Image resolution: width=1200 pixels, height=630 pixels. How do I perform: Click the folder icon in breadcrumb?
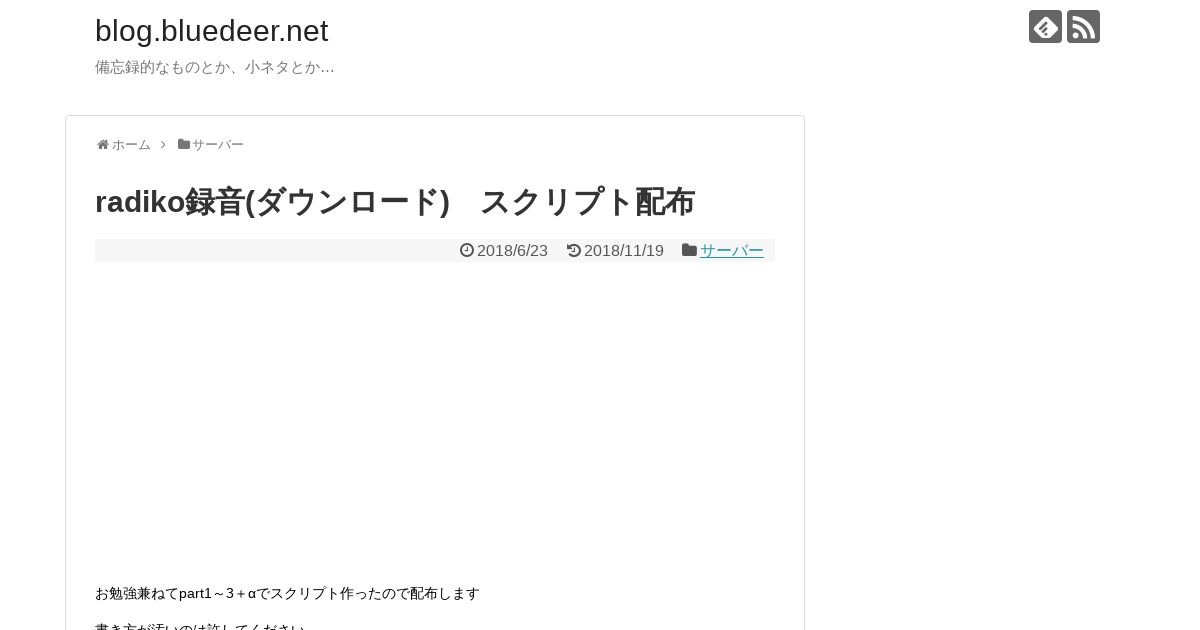coord(184,145)
